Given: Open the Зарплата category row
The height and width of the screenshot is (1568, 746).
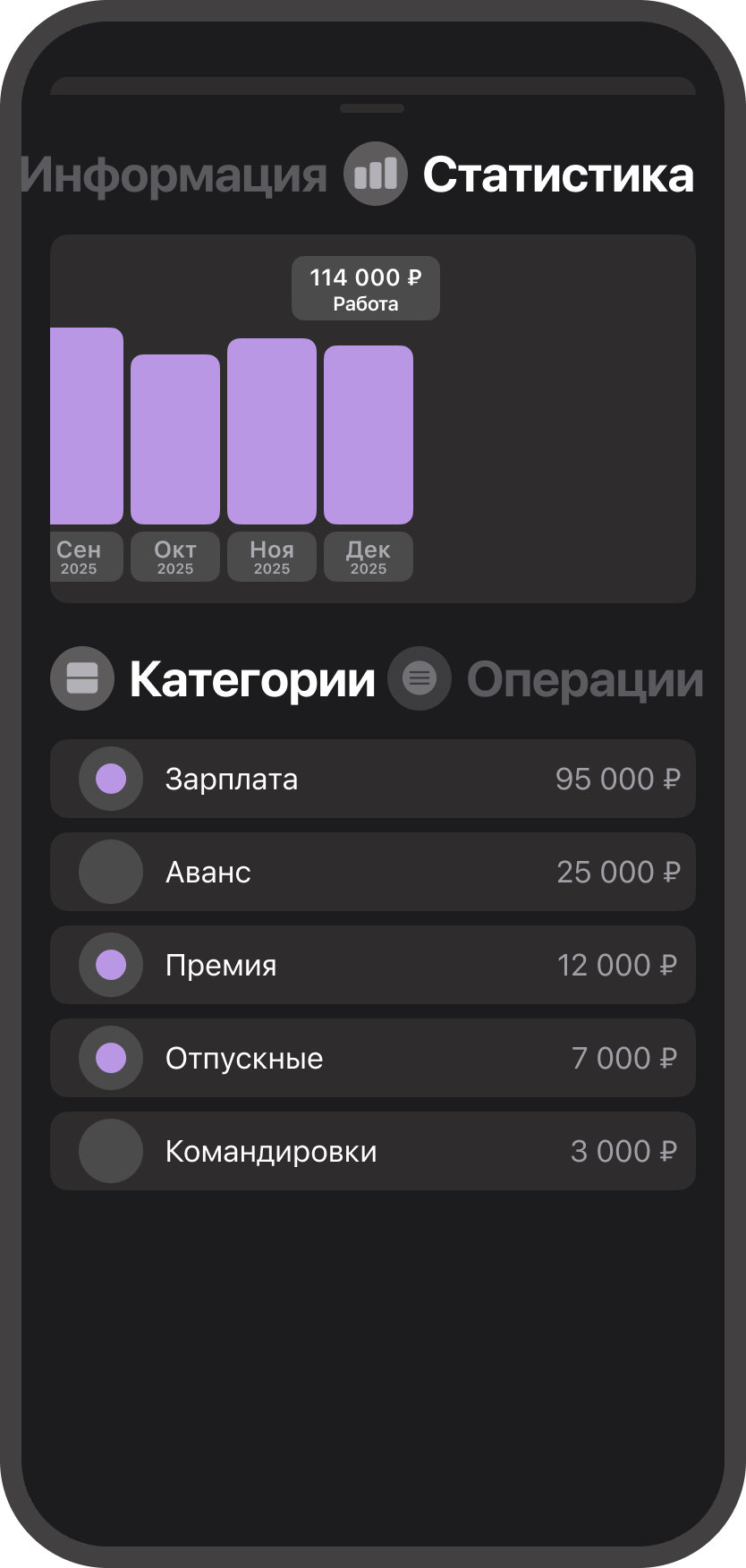Looking at the screenshot, I should [372, 779].
